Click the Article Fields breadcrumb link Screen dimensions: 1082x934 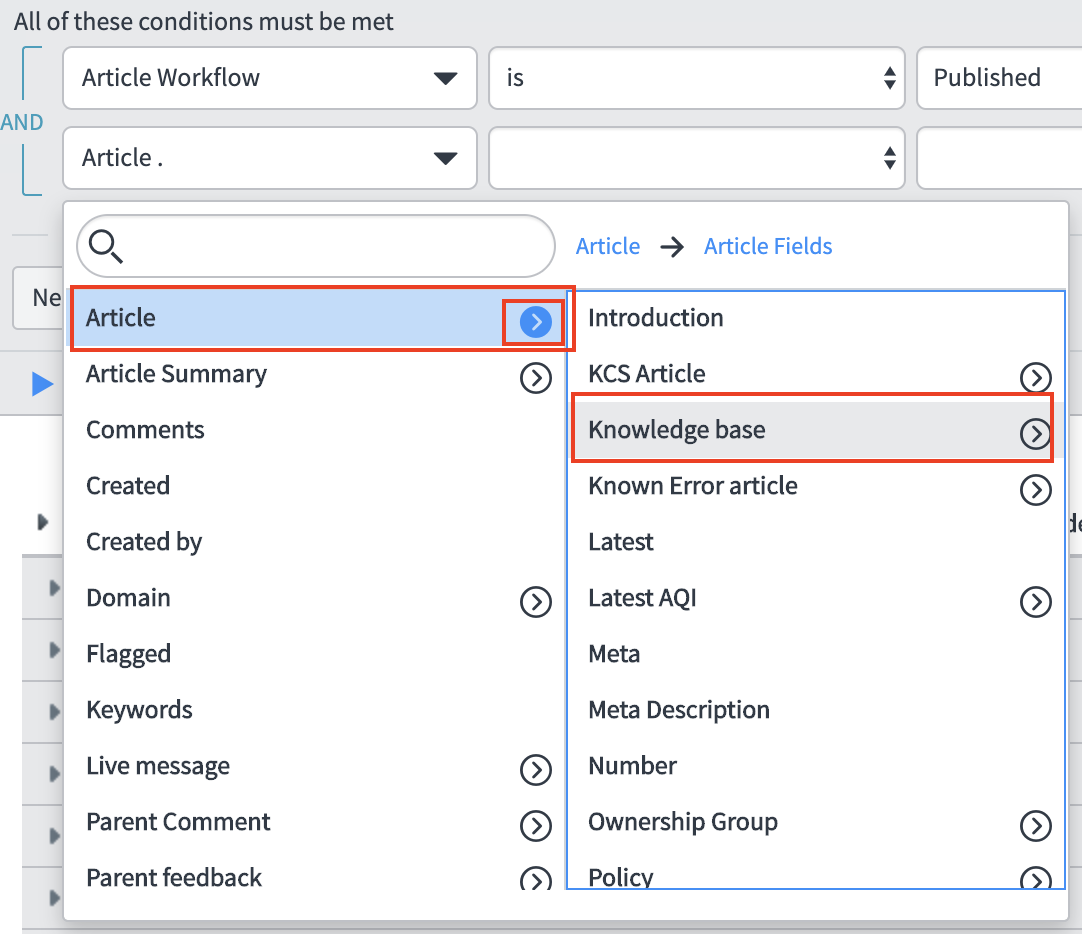pos(767,246)
